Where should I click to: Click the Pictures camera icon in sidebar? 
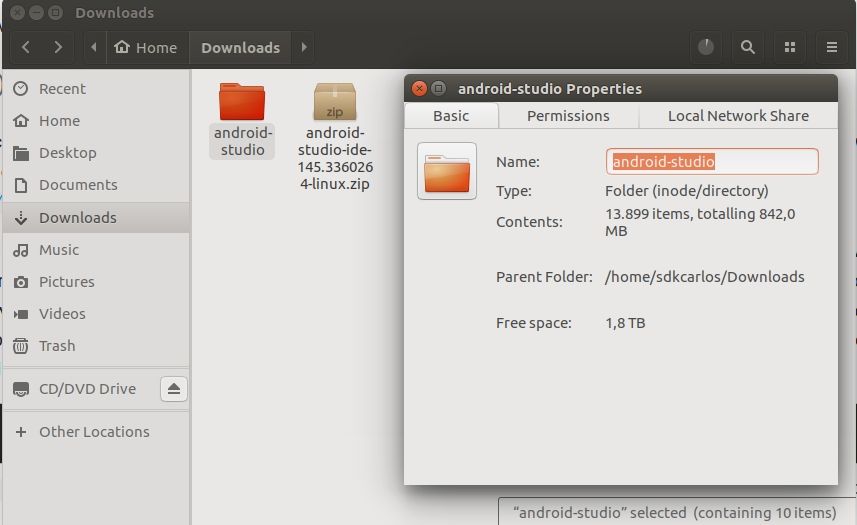[x=21, y=282]
